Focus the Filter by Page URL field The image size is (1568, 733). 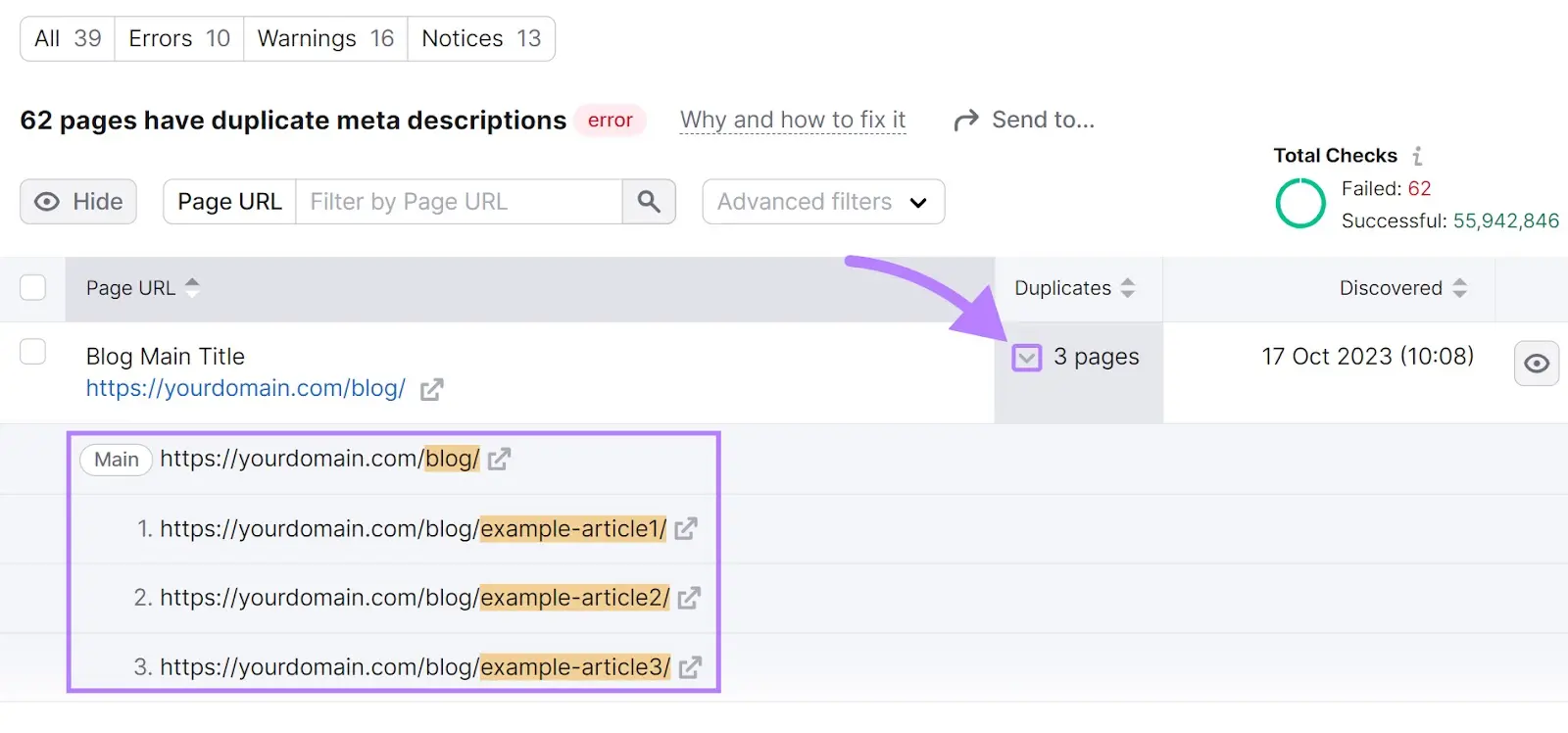[459, 202]
